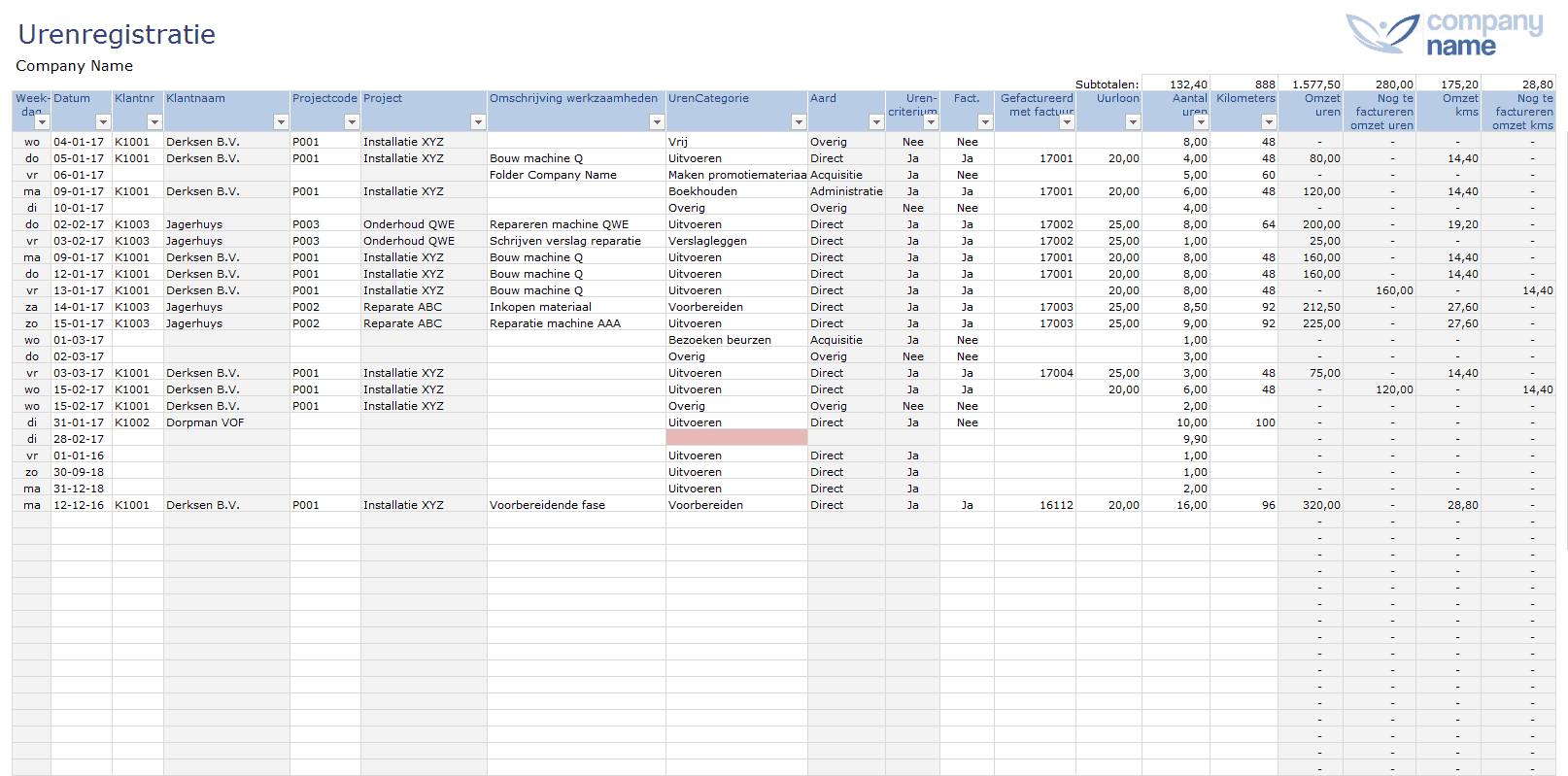Open the Omschrijving werkzaamheden filter dropdown
This screenshot has height=776, width=1568.
(x=657, y=122)
